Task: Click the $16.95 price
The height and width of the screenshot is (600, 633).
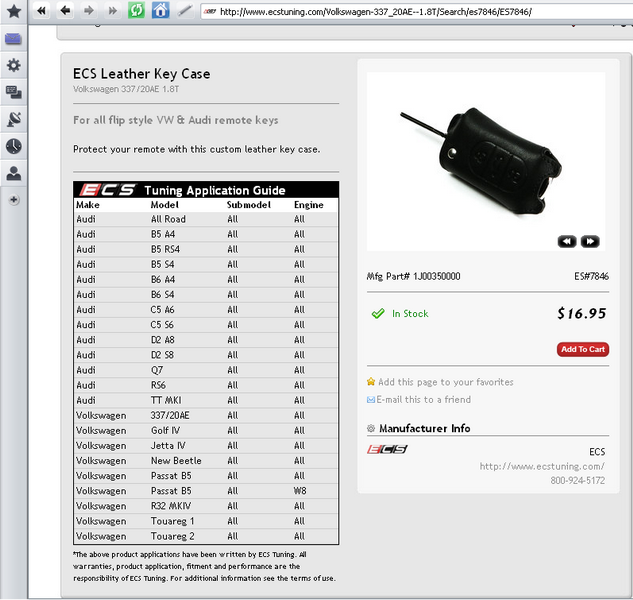Action: point(581,313)
